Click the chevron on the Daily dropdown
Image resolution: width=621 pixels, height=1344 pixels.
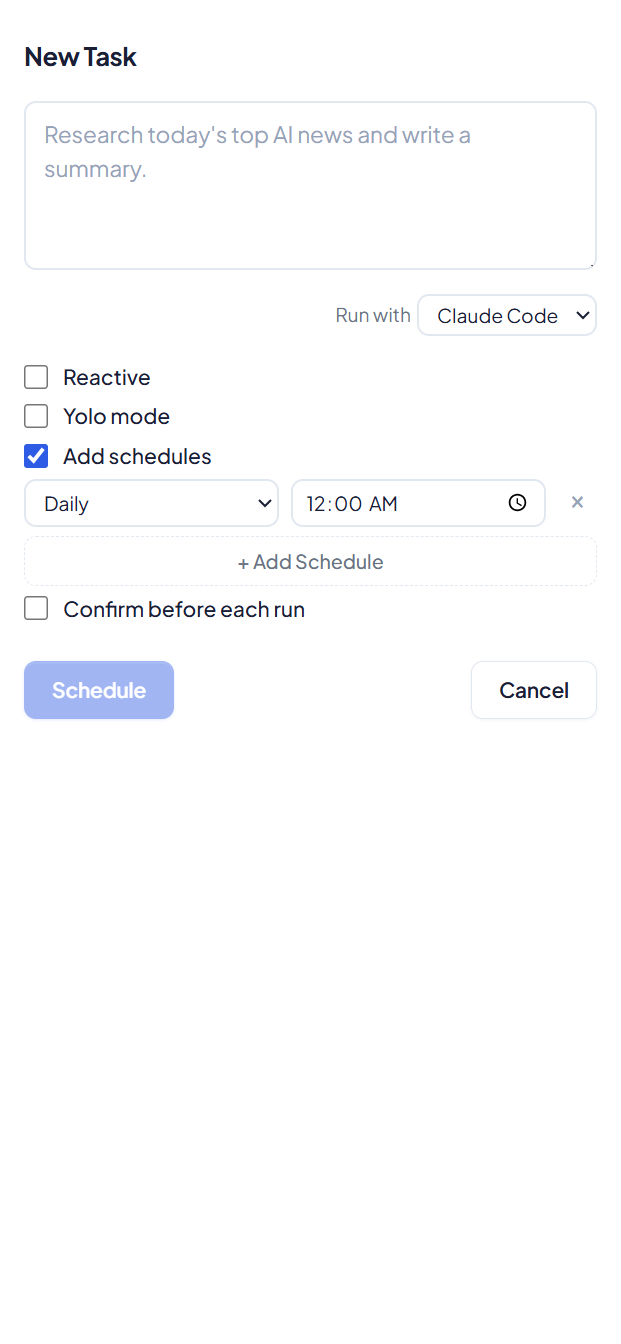coord(264,503)
